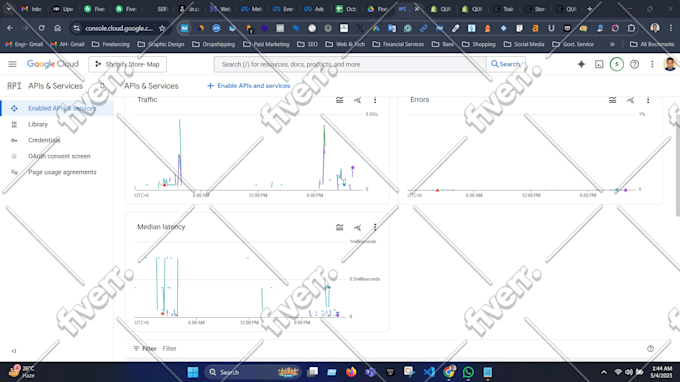Bookmark this page with the star icon
The height and width of the screenshot is (382, 680).
click(x=162, y=28)
